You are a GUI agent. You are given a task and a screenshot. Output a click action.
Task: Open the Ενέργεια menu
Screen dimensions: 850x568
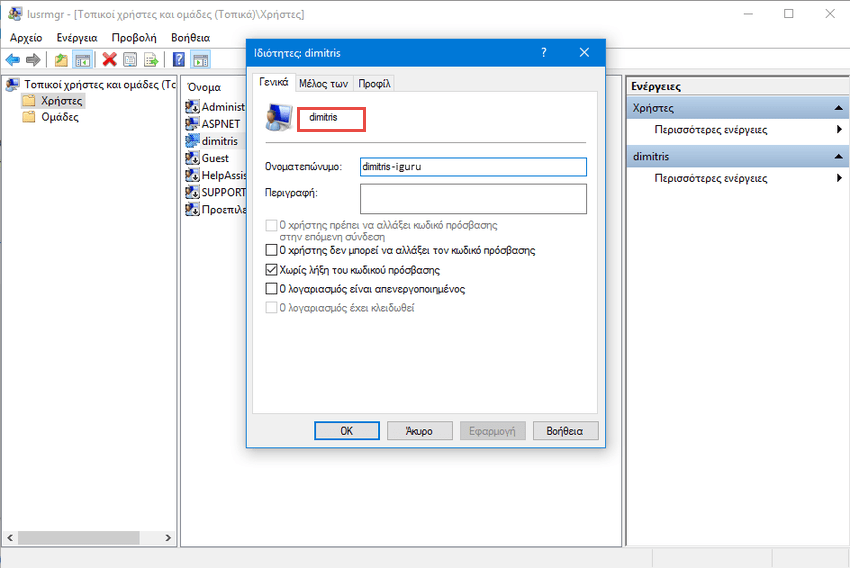click(x=76, y=37)
